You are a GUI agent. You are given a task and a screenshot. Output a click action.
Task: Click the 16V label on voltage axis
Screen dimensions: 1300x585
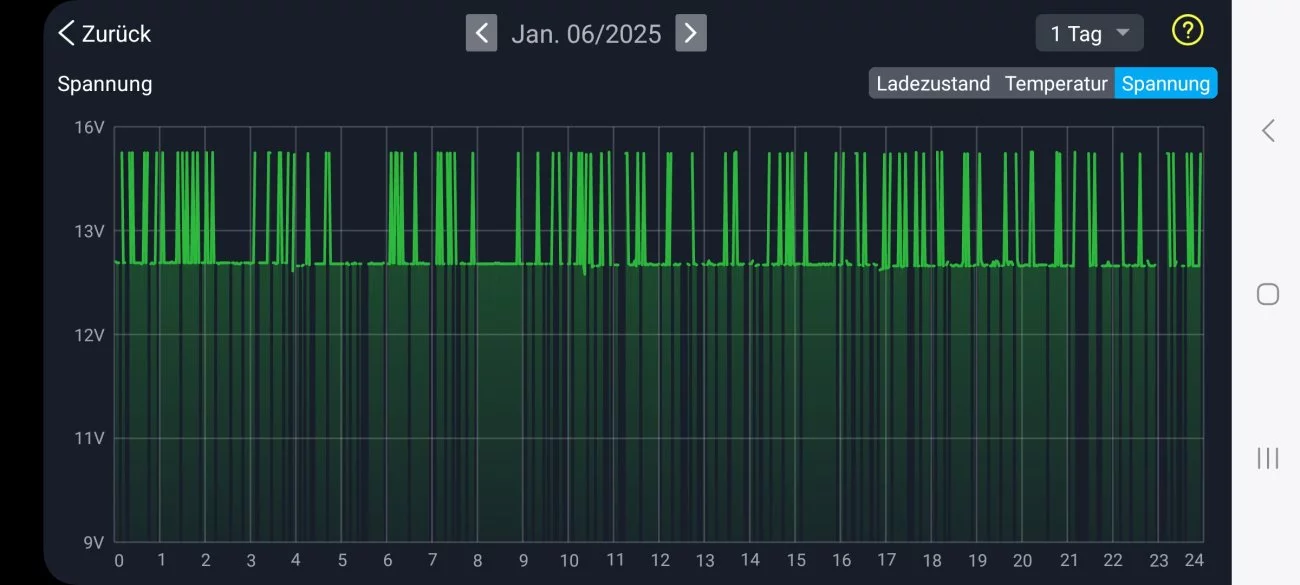pos(91,127)
